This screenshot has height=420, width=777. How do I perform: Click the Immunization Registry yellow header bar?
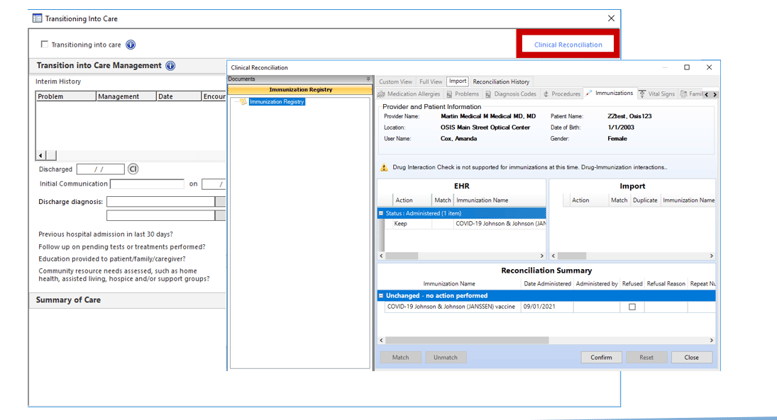click(x=300, y=90)
